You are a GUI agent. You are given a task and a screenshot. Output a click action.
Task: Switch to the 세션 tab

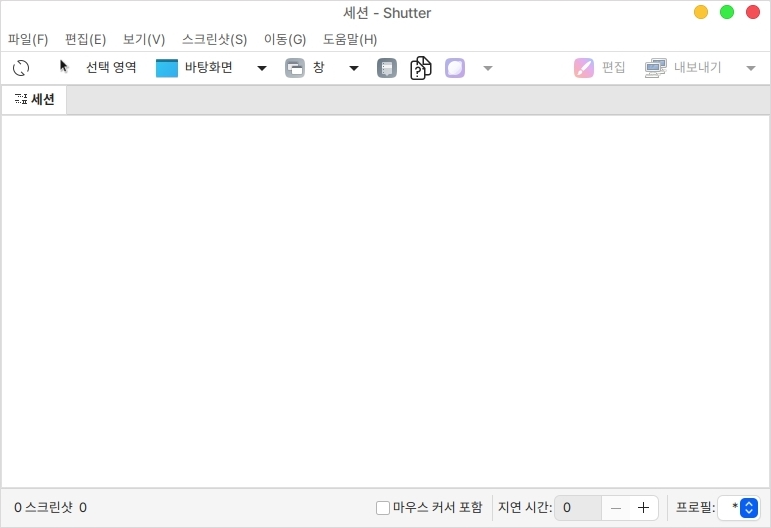tap(35, 100)
